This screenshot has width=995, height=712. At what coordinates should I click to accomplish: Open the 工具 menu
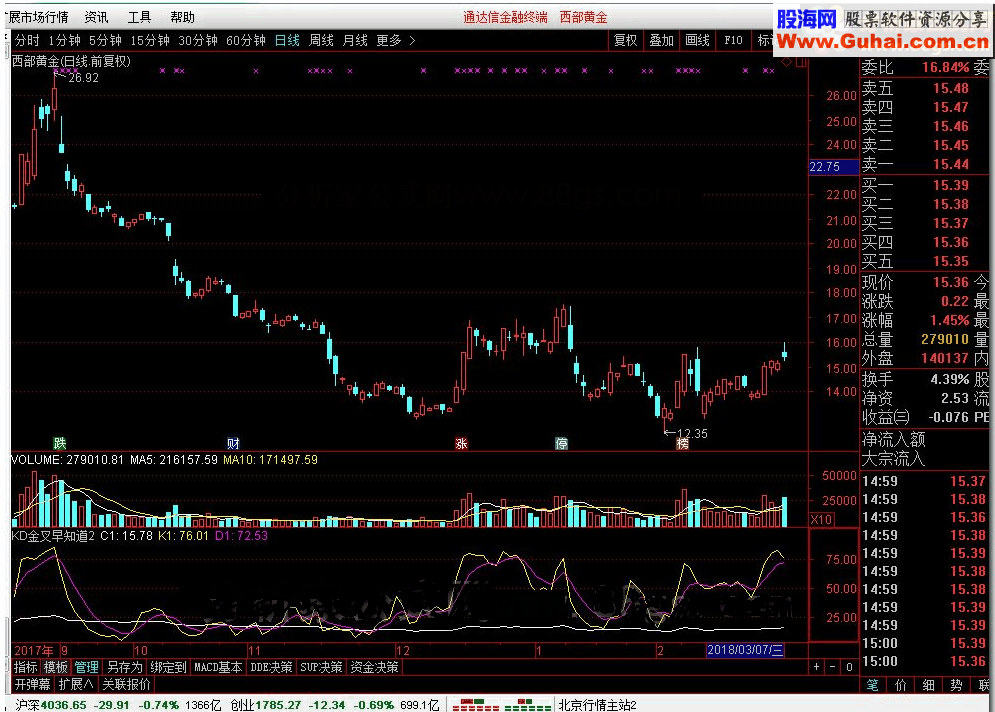pyautogui.click(x=140, y=17)
